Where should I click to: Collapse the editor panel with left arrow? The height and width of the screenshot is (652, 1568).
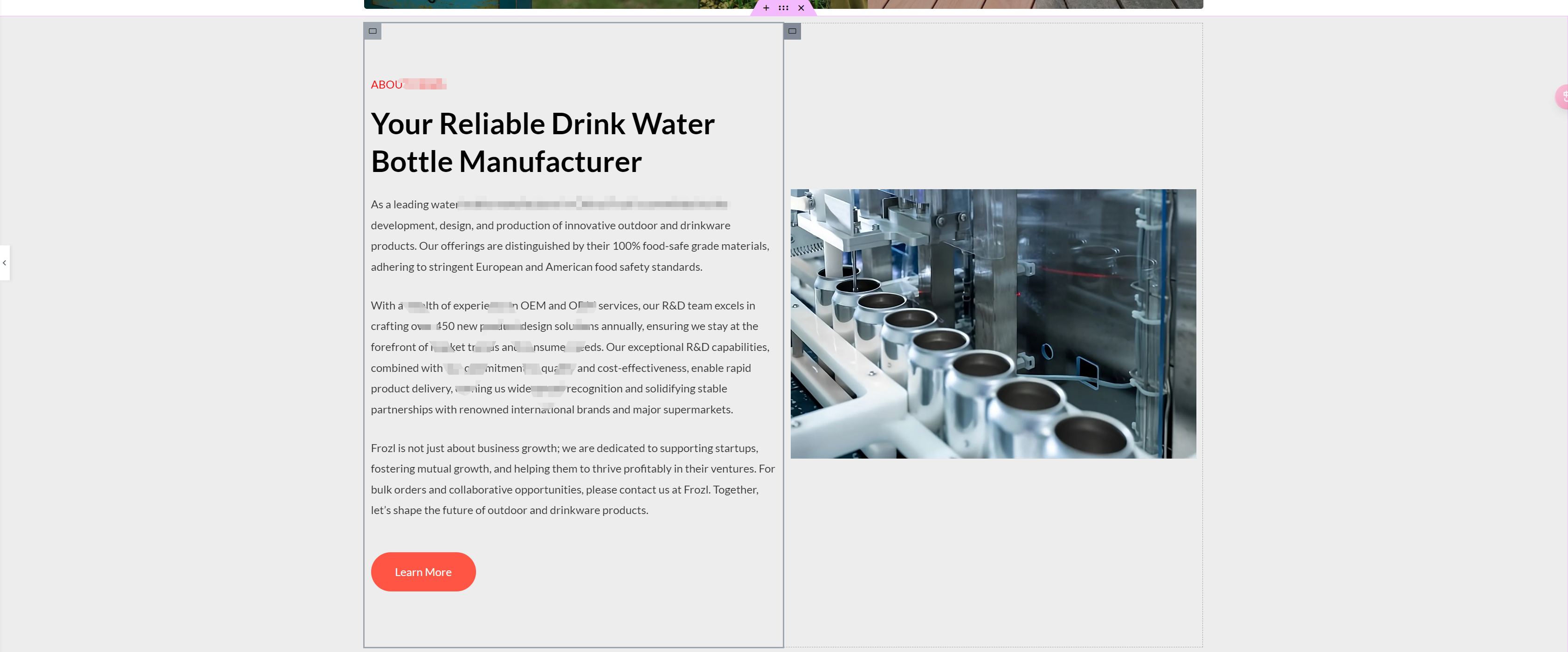coord(4,263)
